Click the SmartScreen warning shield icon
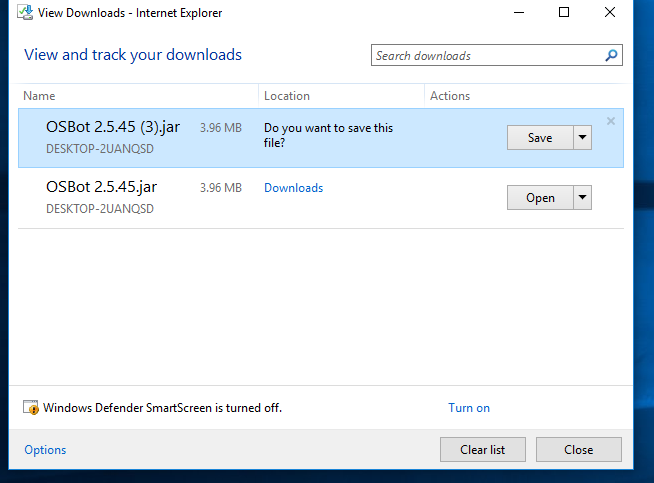 coord(31,408)
